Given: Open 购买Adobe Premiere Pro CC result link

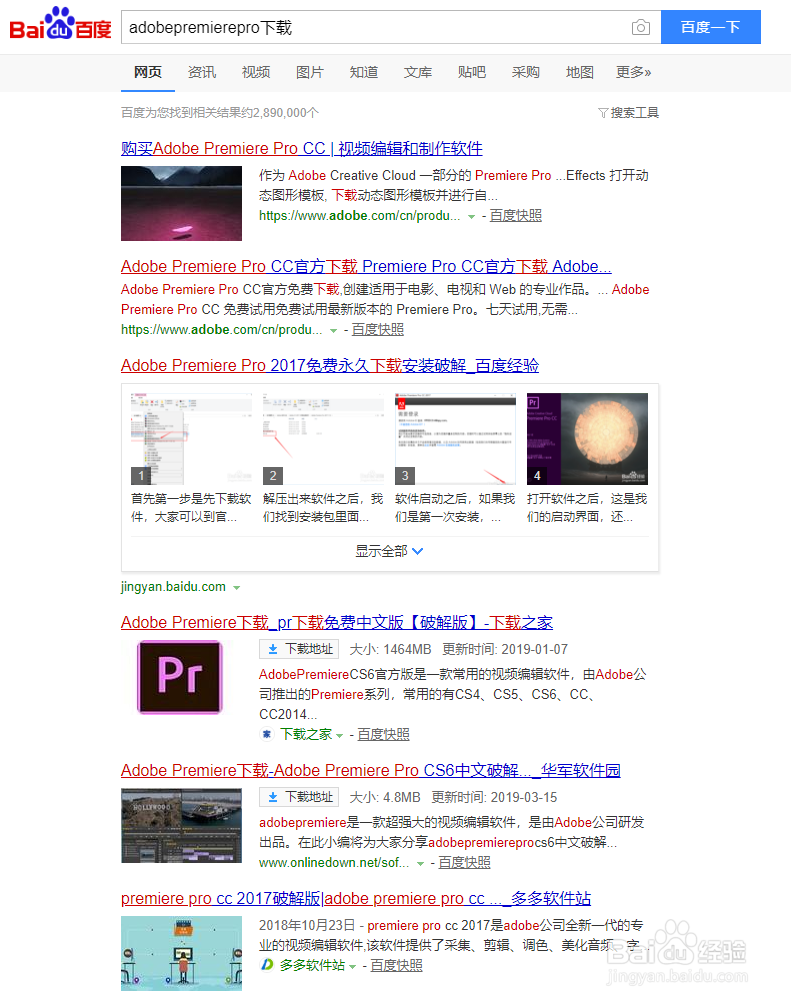Looking at the screenshot, I should [302, 149].
